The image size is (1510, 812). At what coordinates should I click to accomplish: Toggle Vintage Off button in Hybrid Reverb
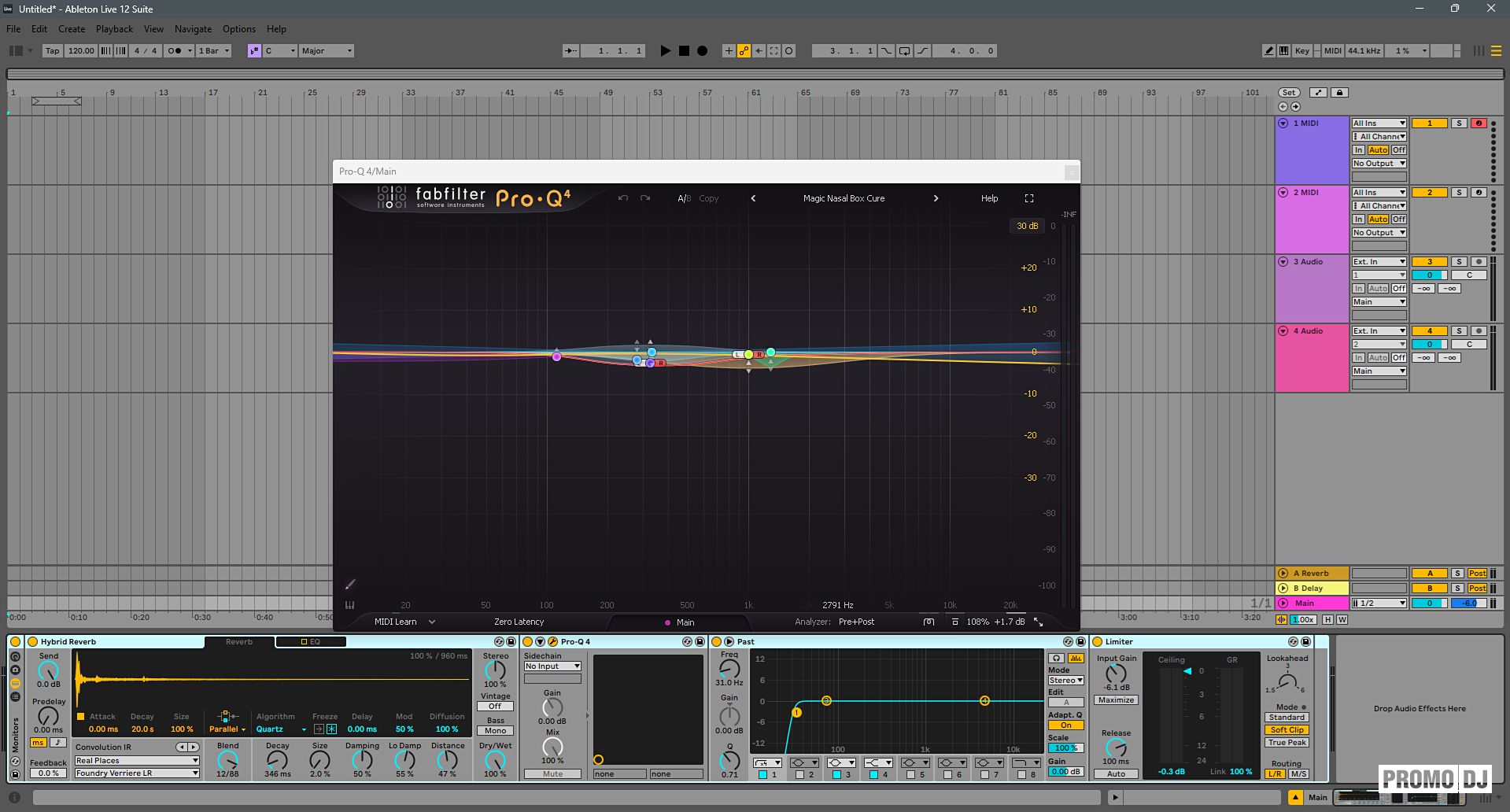[x=495, y=707]
